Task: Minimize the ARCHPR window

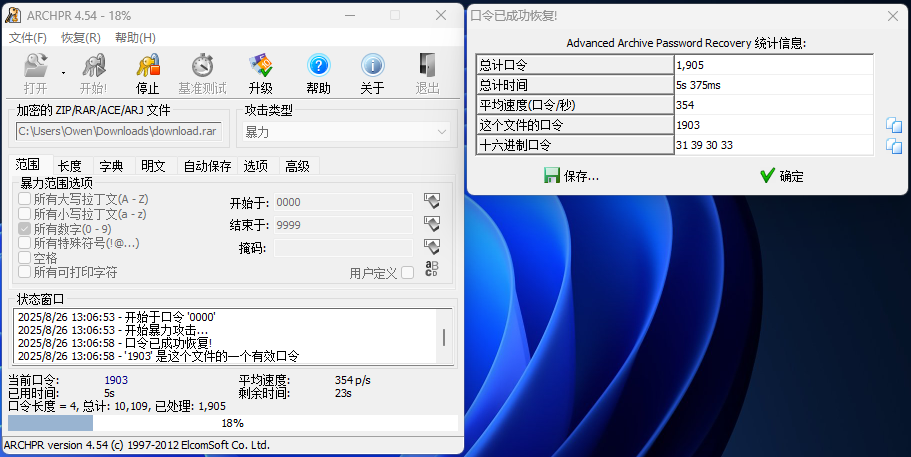Action: click(350, 16)
